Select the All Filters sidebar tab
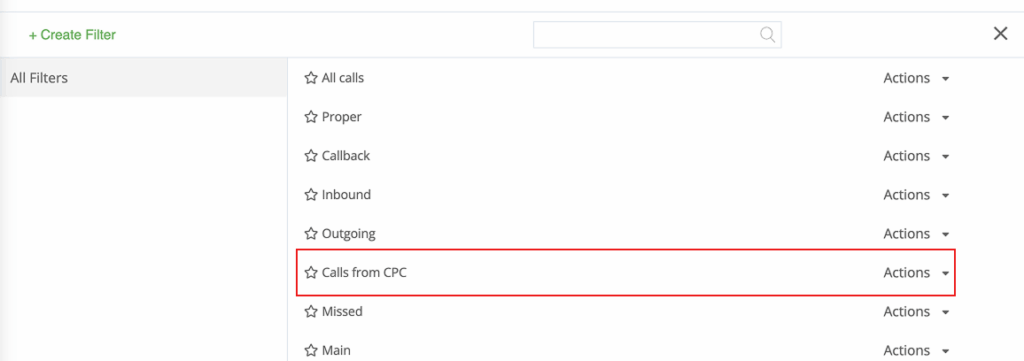 [144, 78]
